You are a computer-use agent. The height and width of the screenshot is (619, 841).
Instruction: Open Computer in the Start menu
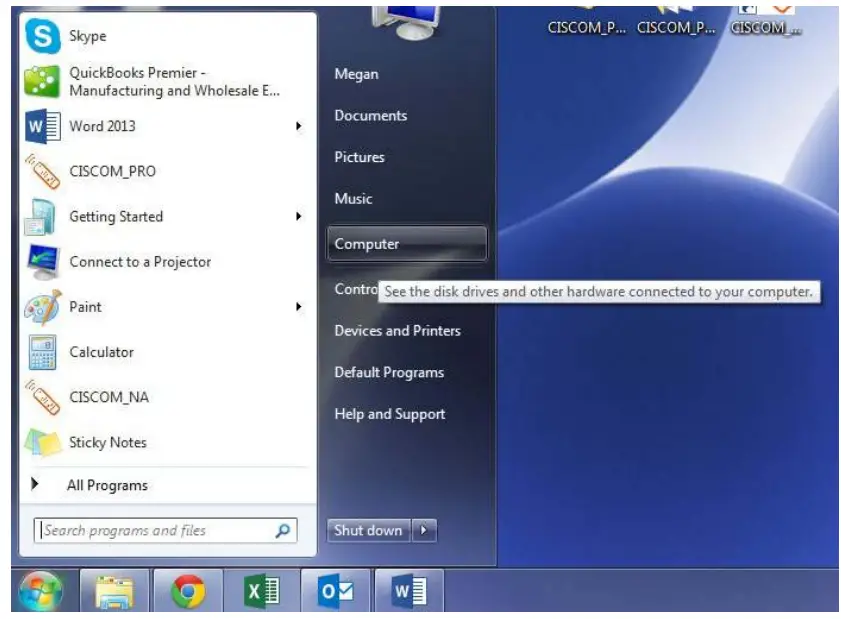pos(407,244)
